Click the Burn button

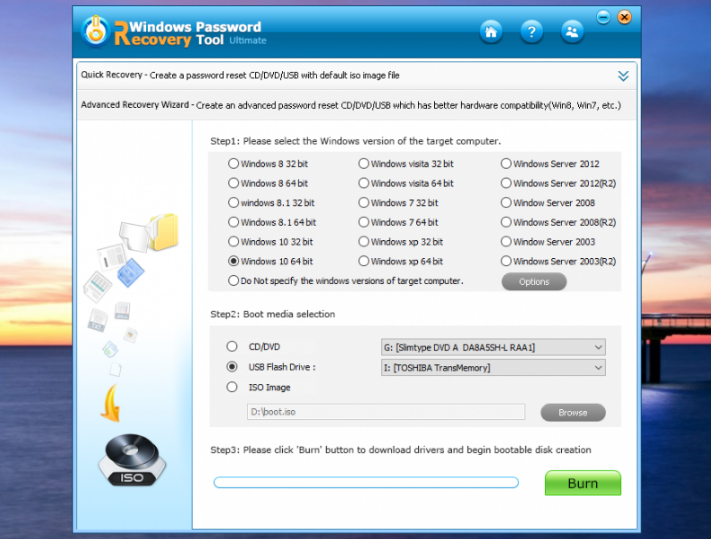point(583,483)
